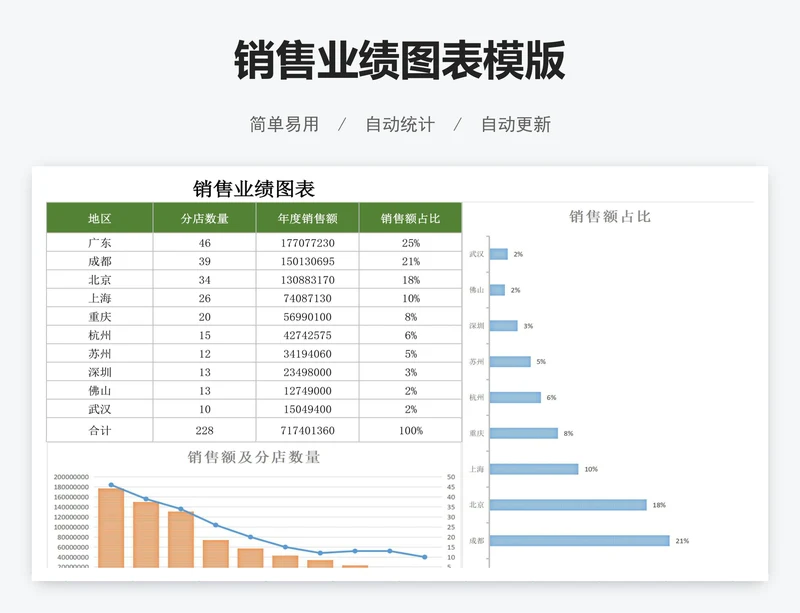Click the 苏州 region cell
800x613 pixels.
point(99,353)
